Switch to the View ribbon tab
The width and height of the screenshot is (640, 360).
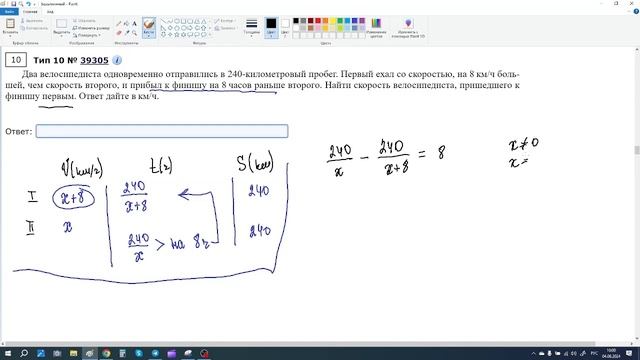pyautogui.click(x=50, y=11)
